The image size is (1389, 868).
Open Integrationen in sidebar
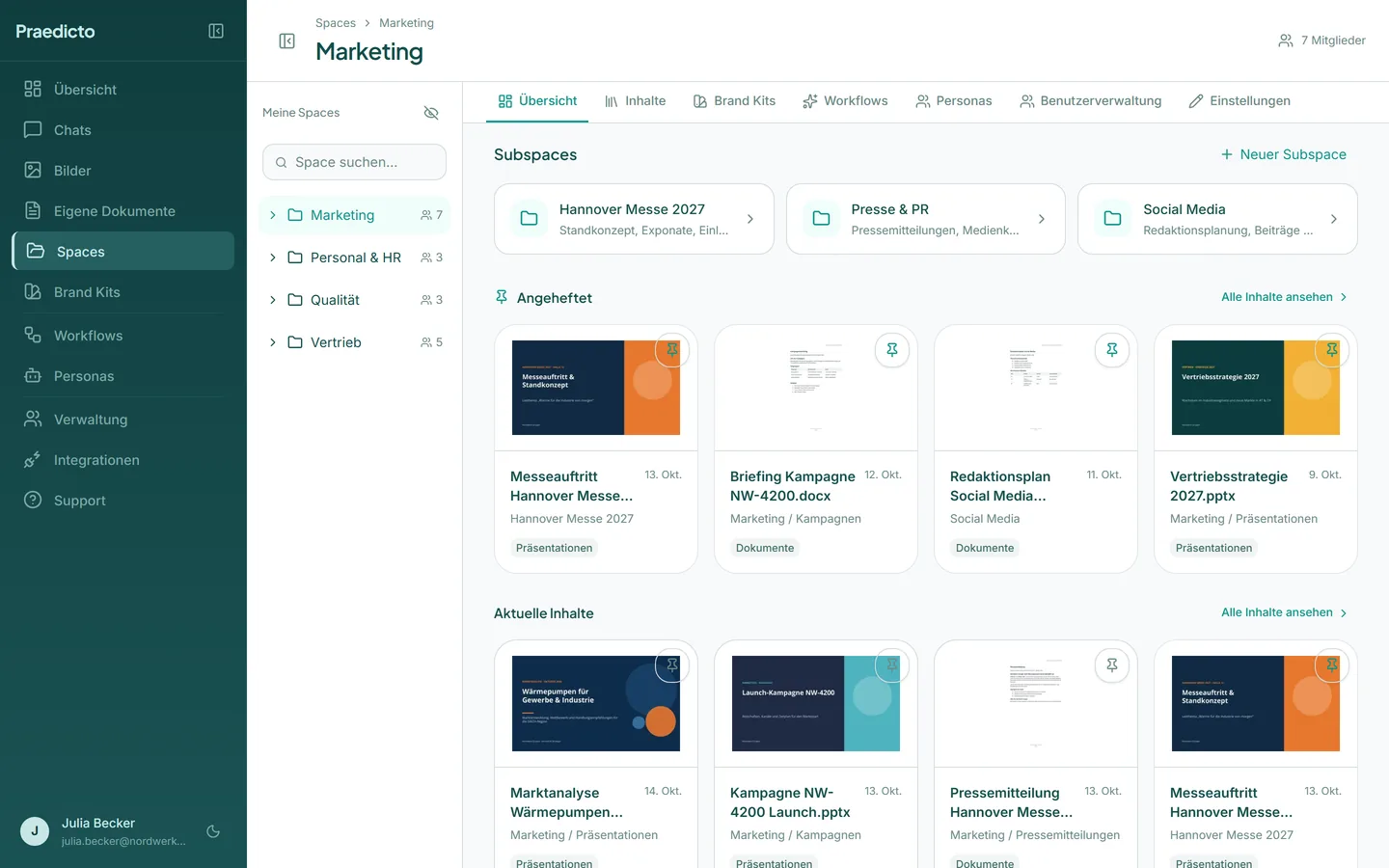click(123, 460)
